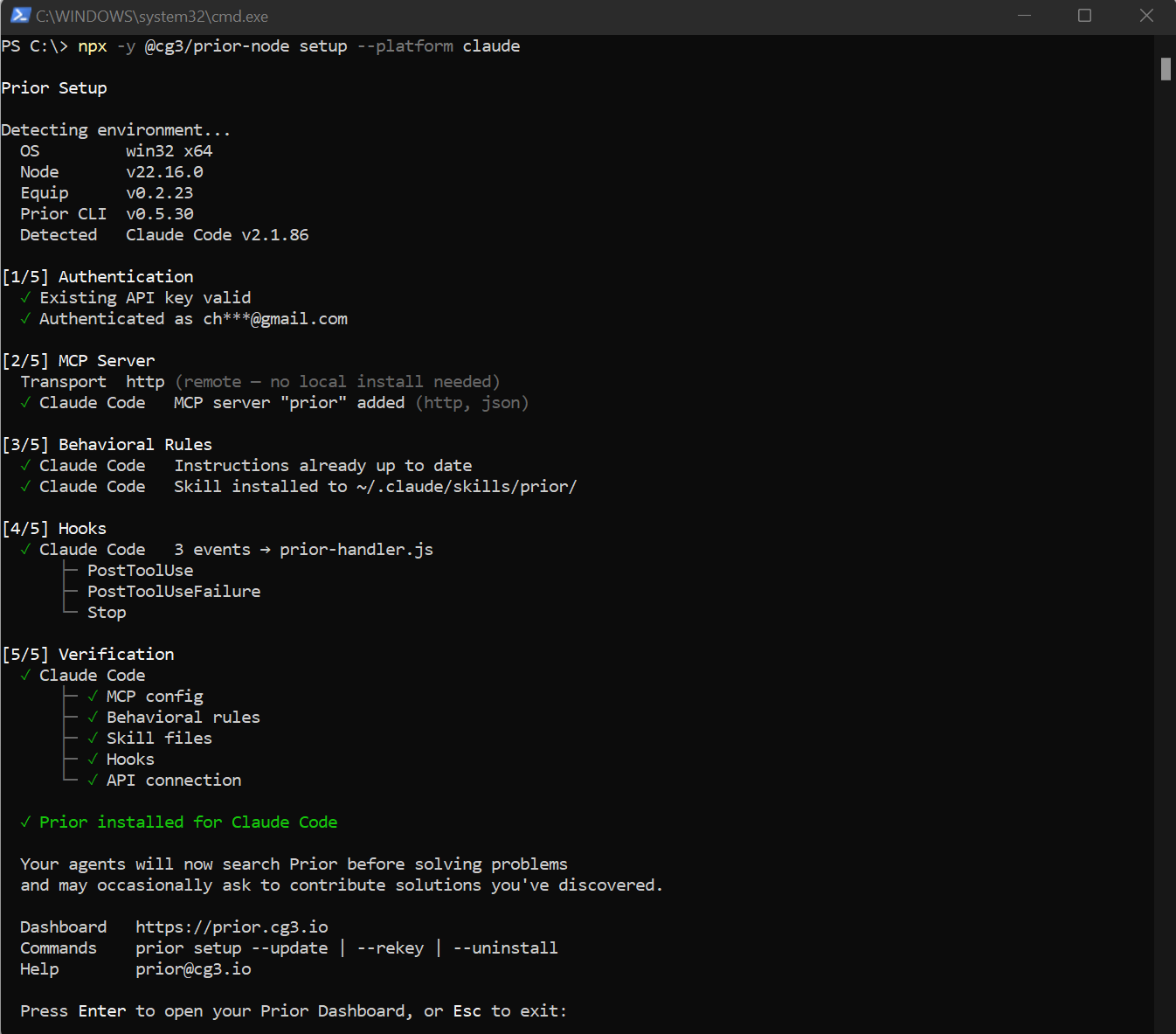Click the '[3/5] Behavioral Rules' heading
Viewport: 1176px width, 1034px height.
pos(107,445)
